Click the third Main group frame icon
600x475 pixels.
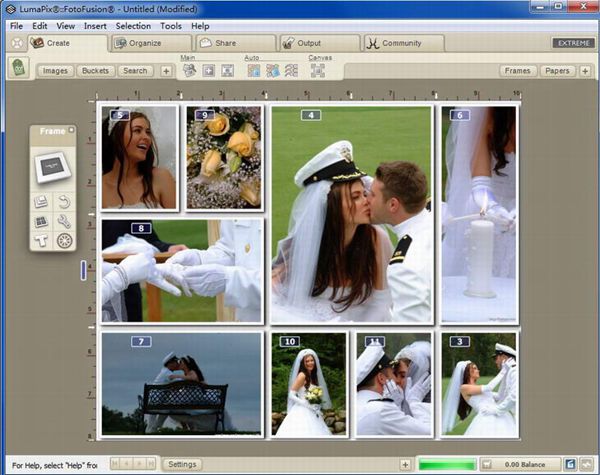point(227,70)
